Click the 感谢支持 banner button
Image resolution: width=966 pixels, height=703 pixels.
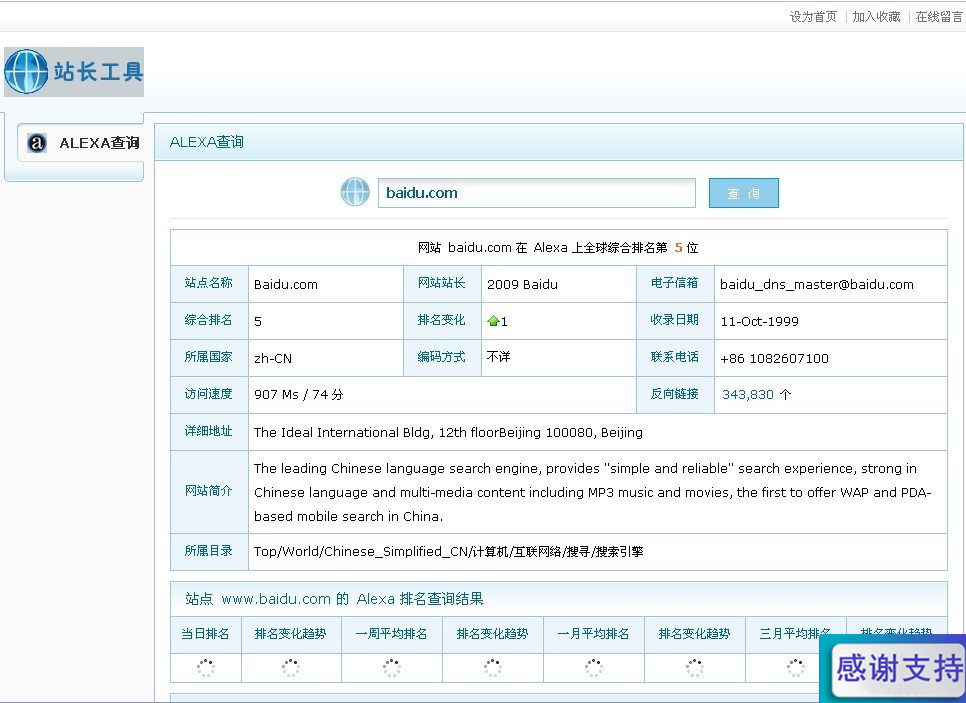pos(898,669)
